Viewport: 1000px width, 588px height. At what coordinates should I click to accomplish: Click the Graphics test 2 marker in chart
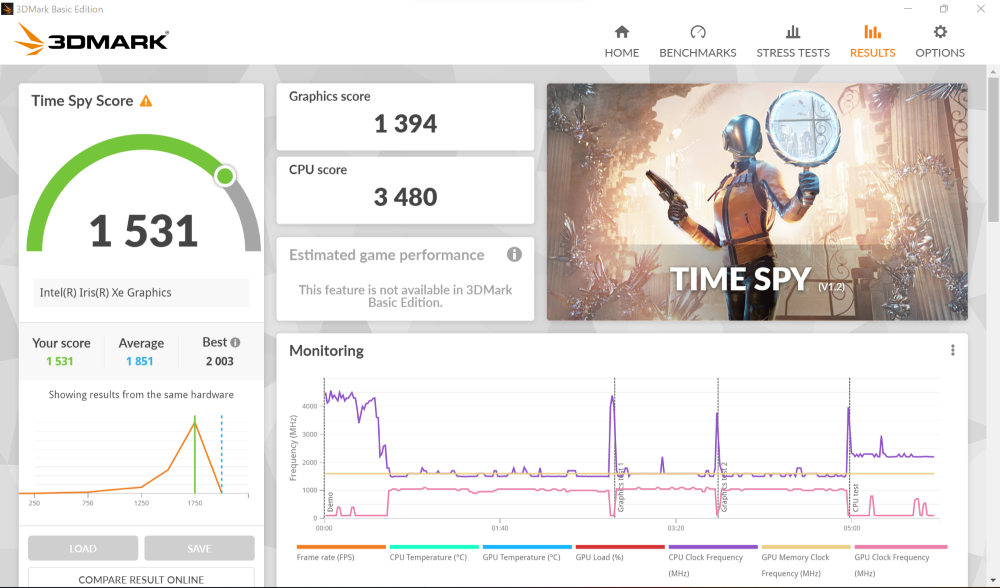click(724, 487)
